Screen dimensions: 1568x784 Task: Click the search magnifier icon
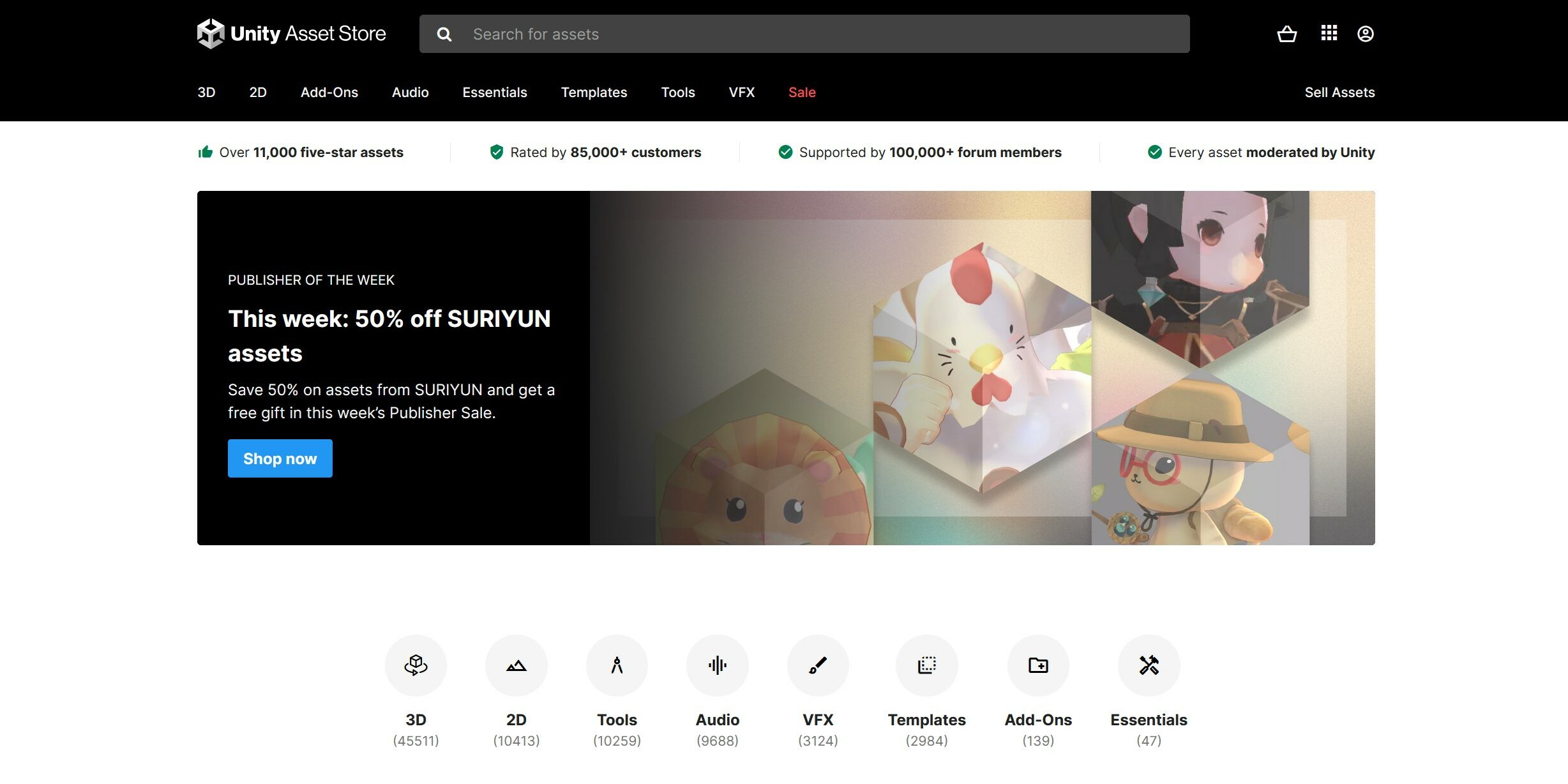(x=444, y=34)
